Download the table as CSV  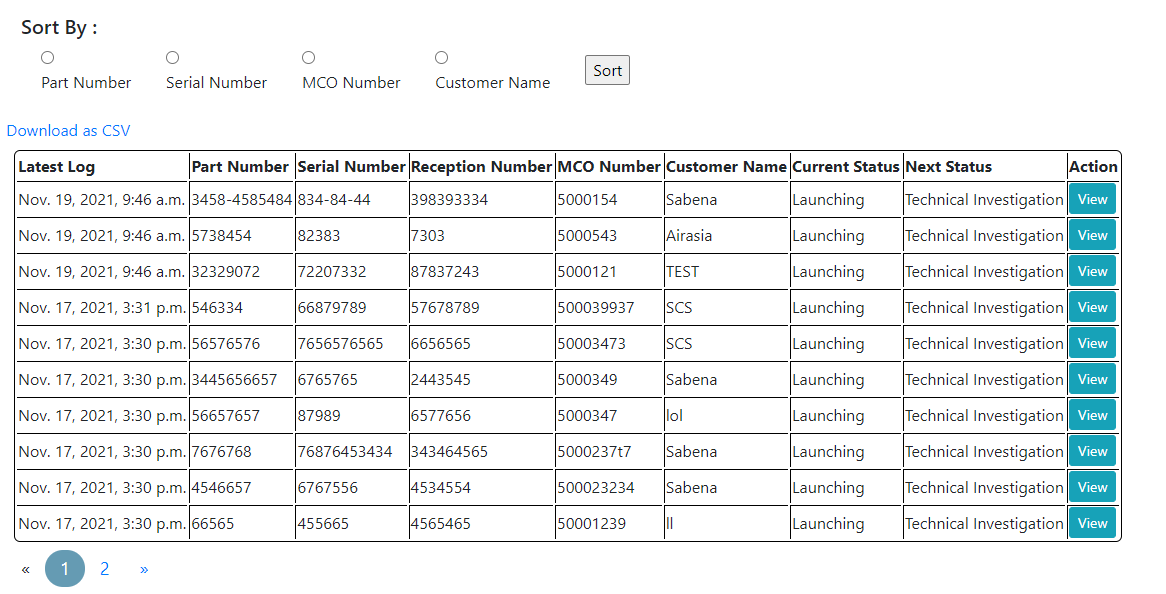coord(68,131)
